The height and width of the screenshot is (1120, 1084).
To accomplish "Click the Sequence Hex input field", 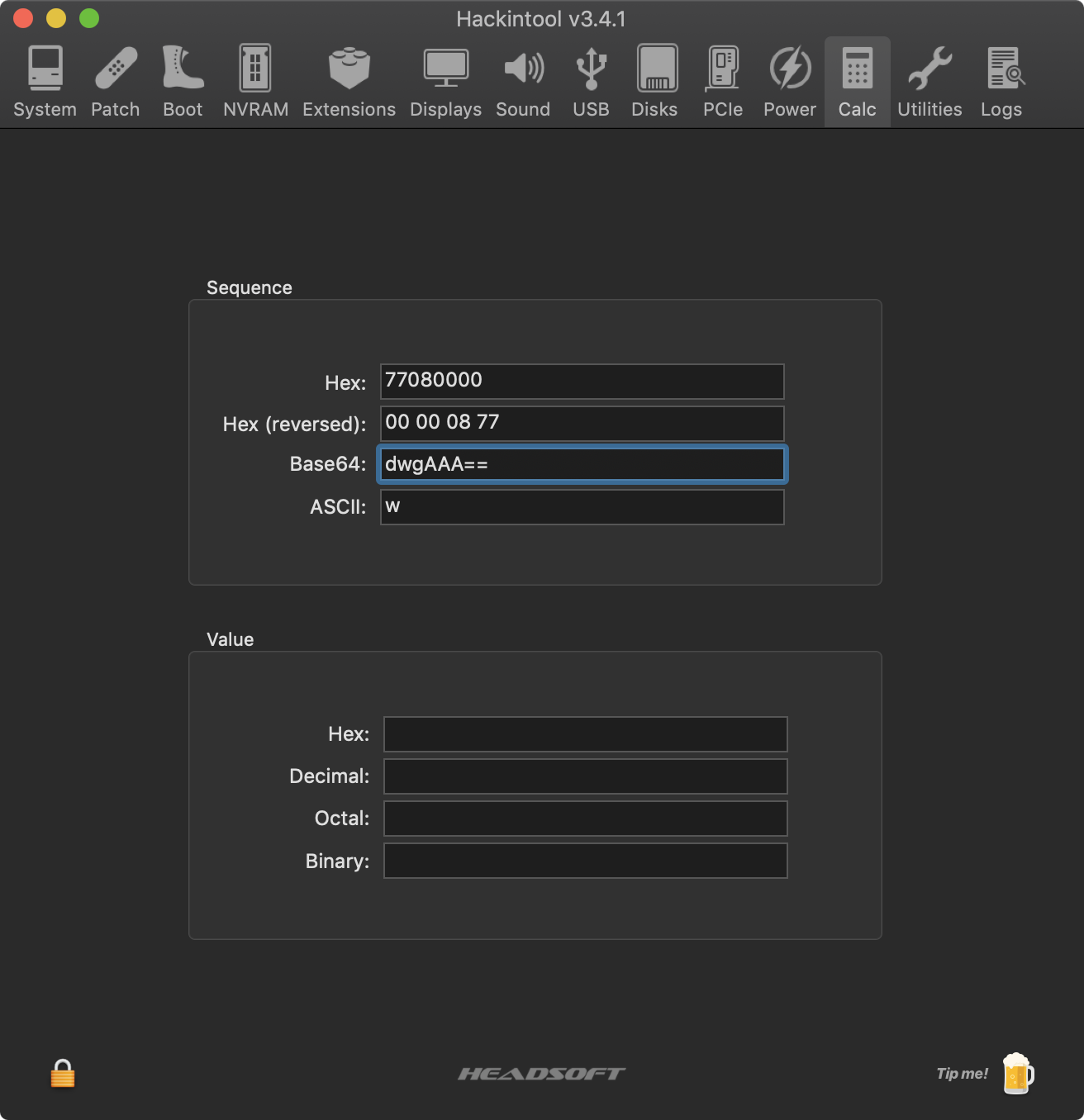I will pyautogui.click(x=582, y=382).
